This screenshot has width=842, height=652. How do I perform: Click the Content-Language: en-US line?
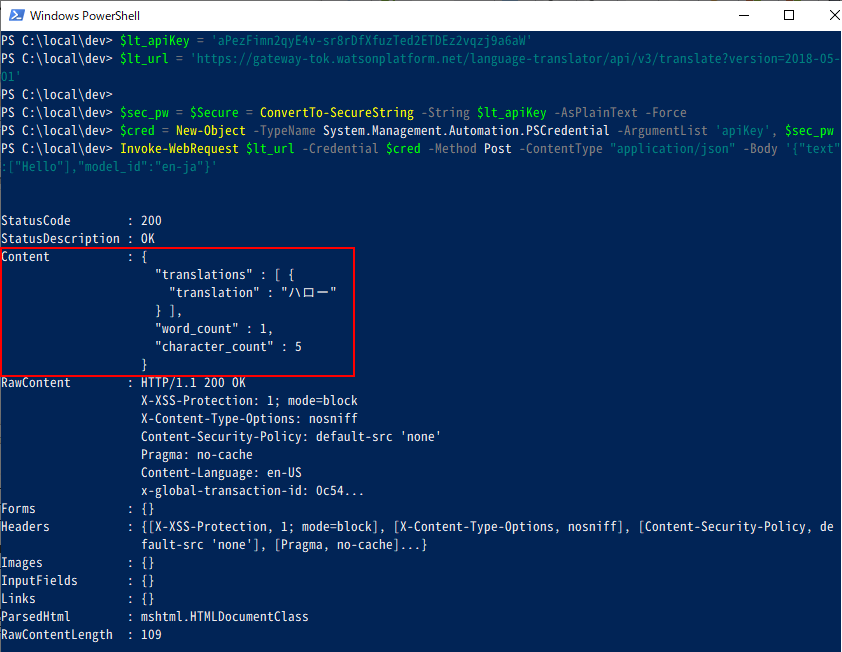[x=221, y=473]
